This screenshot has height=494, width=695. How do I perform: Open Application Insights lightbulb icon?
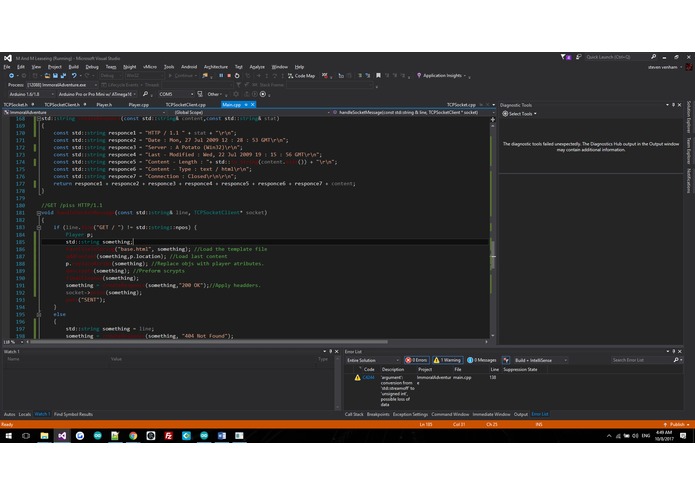pos(419,76)
